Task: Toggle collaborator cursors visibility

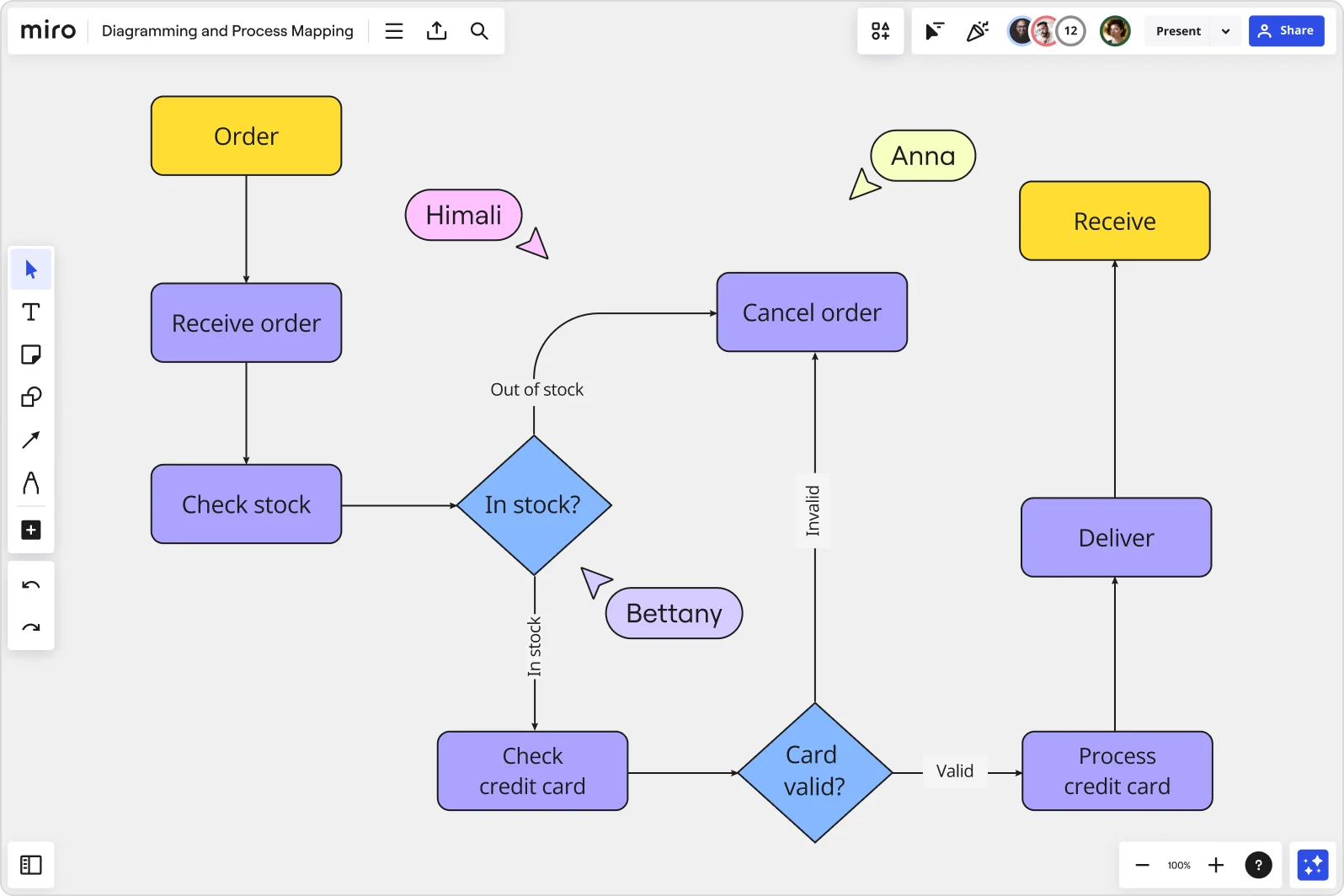Action: (x=935, y=31)
